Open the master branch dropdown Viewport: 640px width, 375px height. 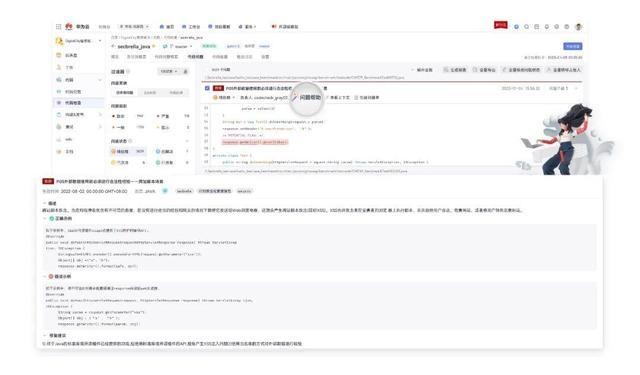(x=181, y=47)
